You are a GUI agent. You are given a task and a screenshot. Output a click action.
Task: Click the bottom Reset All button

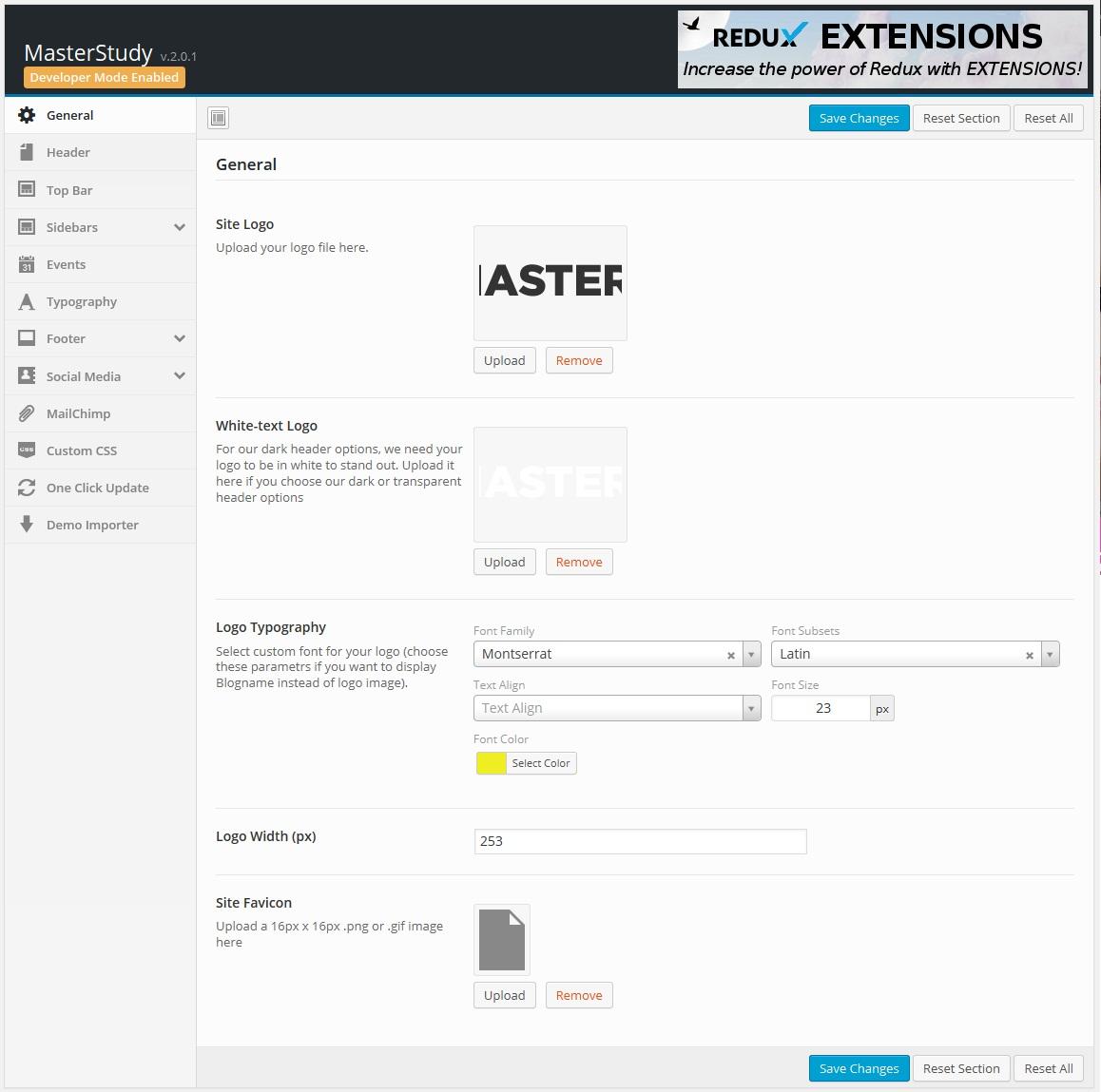[1049, 1068]
